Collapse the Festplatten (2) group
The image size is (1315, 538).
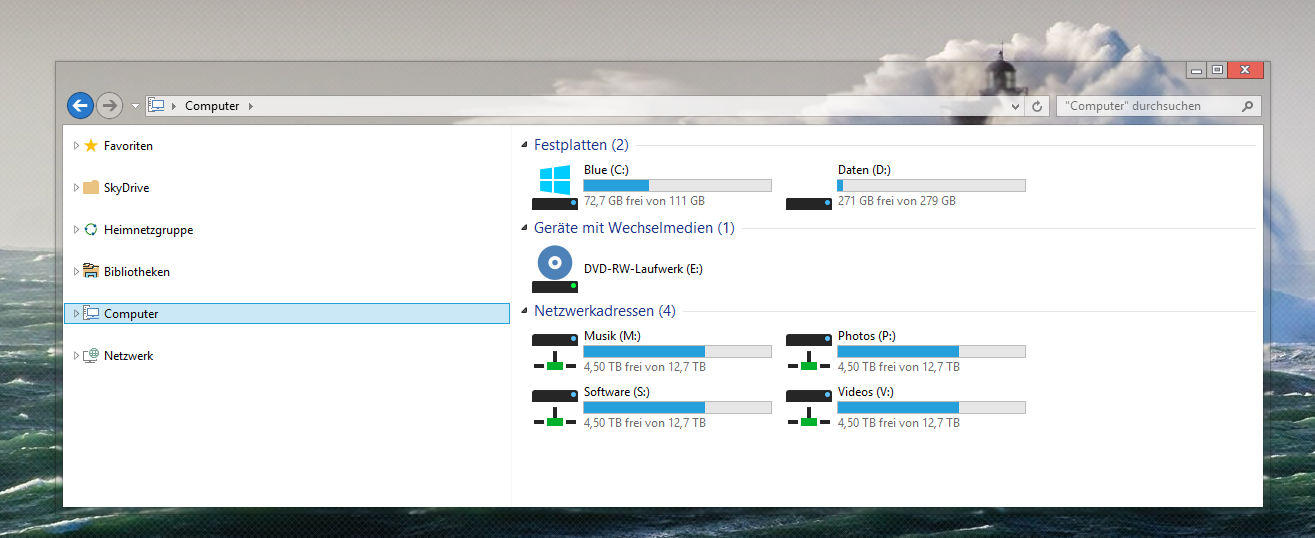click(525, 146)
